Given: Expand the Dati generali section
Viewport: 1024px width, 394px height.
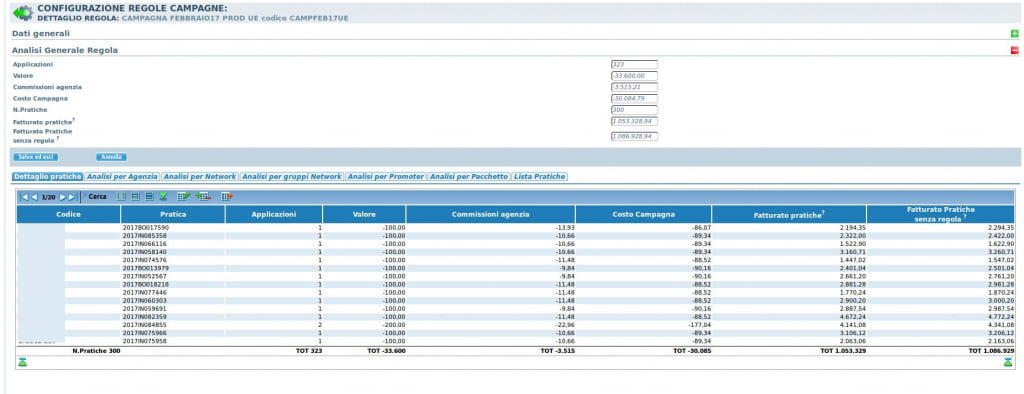Looking at the screenshot, I should coord(1014,33).
